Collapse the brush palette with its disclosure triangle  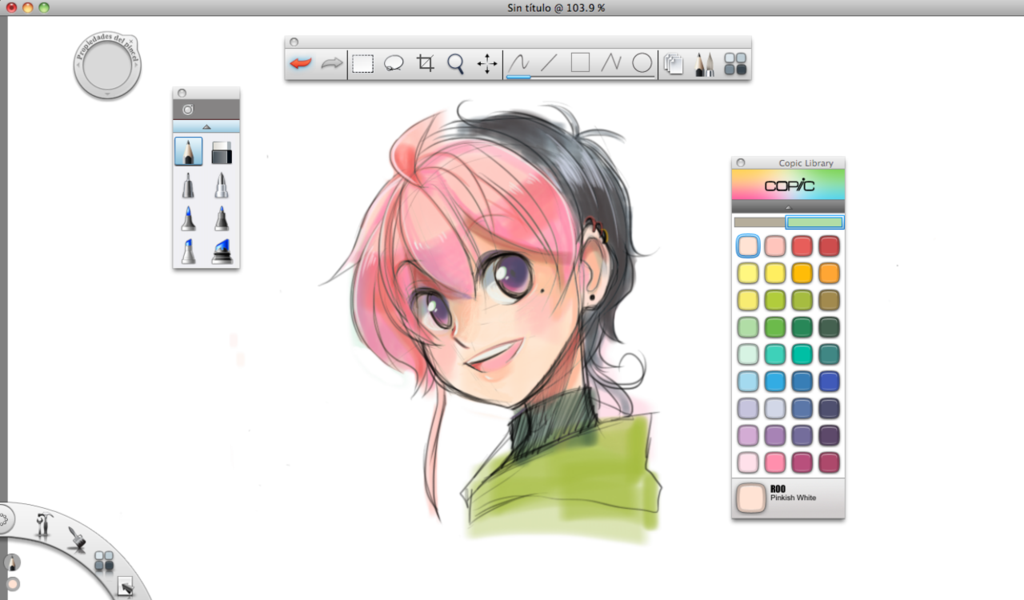[x=204, y=127]
